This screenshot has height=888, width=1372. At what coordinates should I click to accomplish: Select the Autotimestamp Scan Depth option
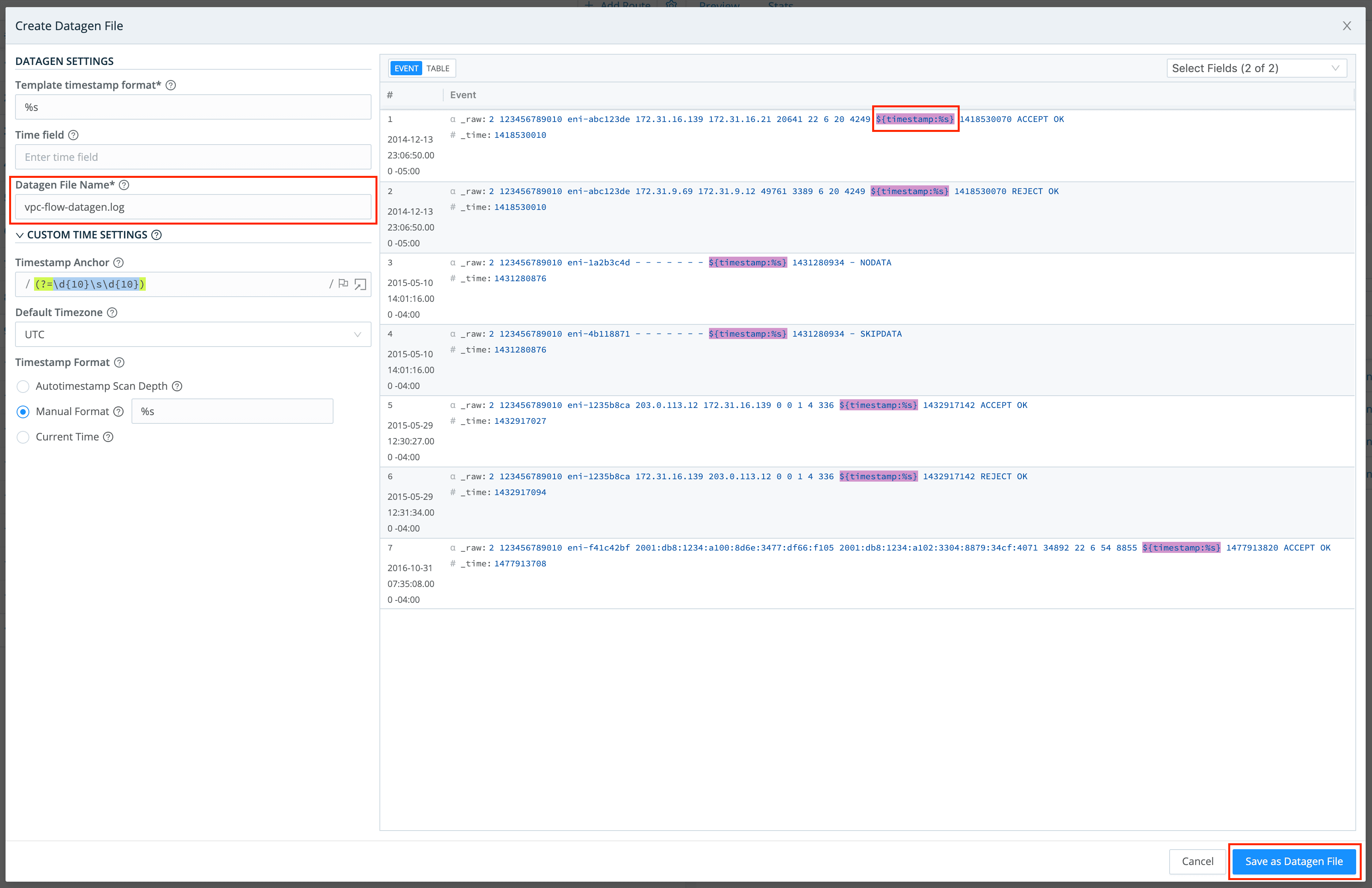click(23, 386)
